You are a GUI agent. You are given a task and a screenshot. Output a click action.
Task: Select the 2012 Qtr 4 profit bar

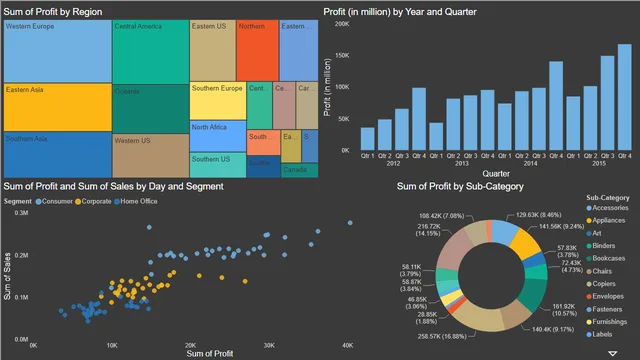pos(419,119)
